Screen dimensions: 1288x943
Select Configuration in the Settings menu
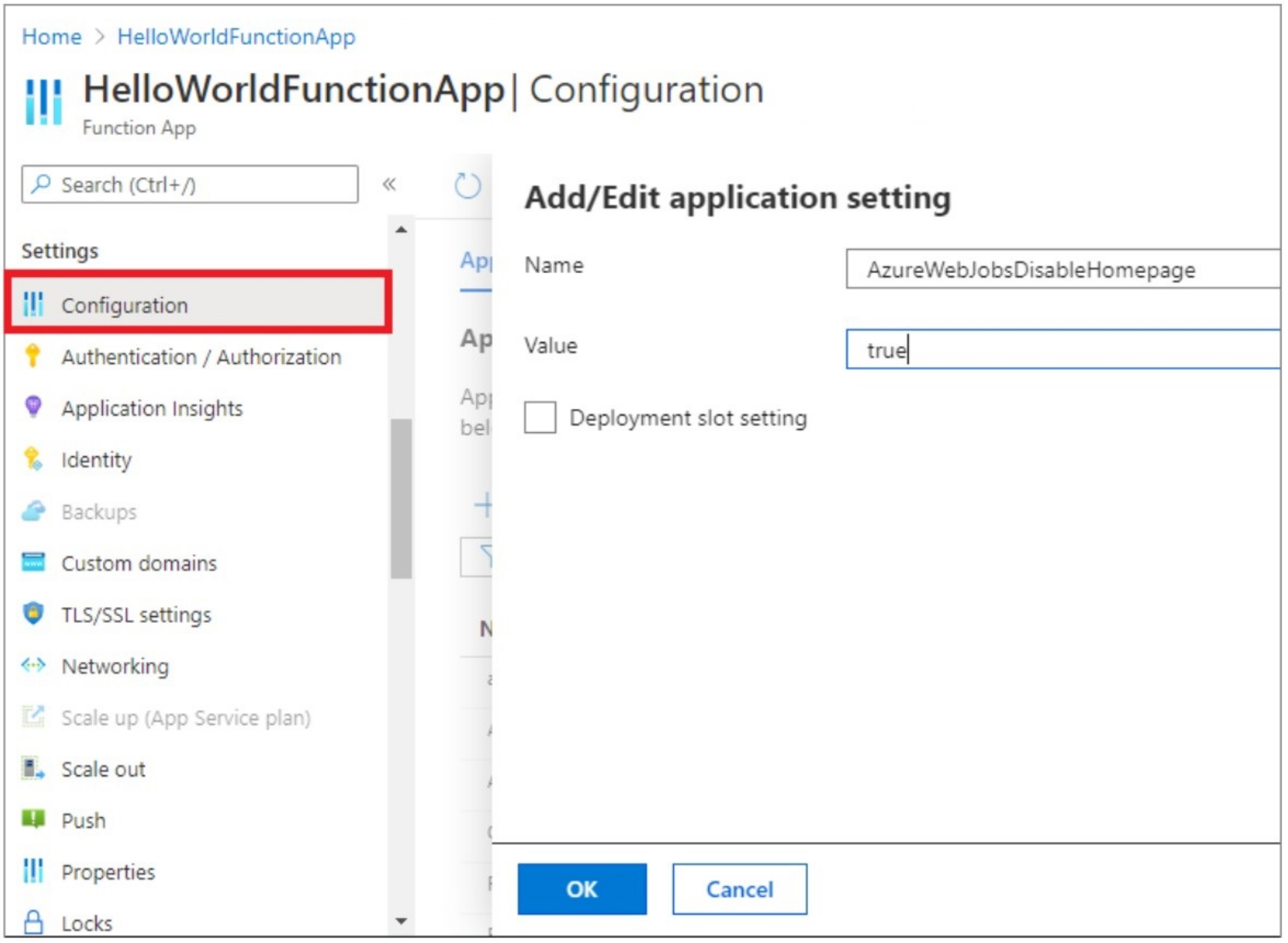(125, 306)
